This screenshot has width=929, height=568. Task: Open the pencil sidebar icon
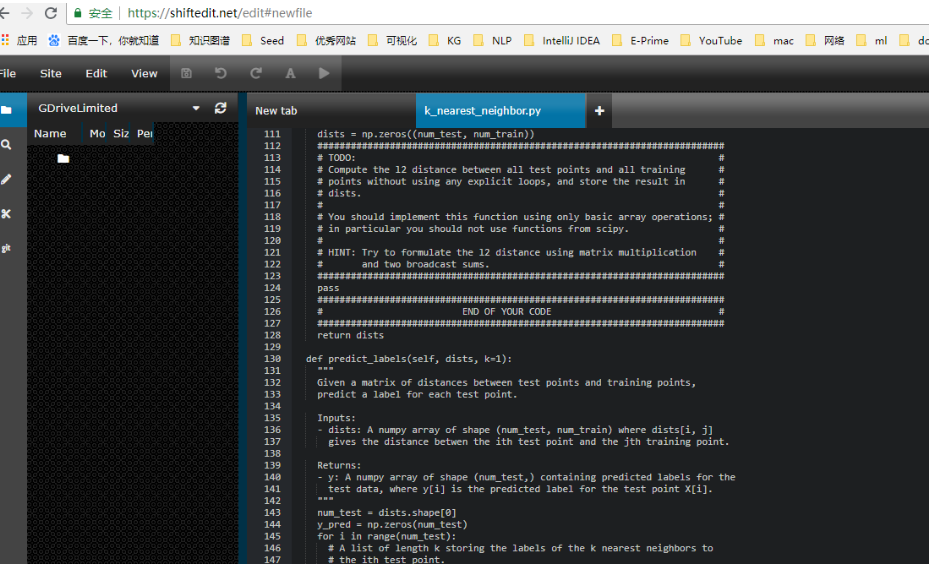(x=7, y=179)
